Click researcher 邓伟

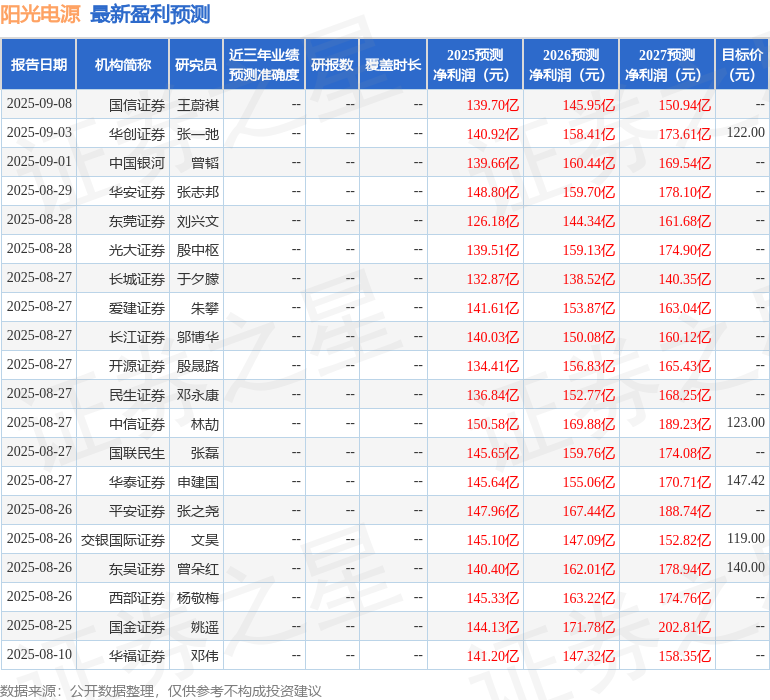(205, 656)
